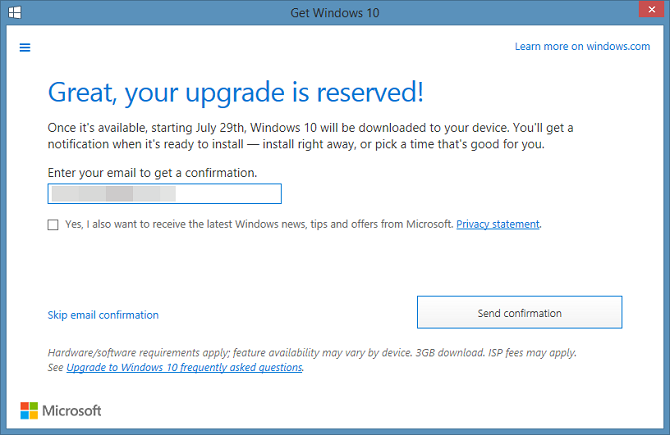Click the Microsoft wordmark text

pos(73,411)
